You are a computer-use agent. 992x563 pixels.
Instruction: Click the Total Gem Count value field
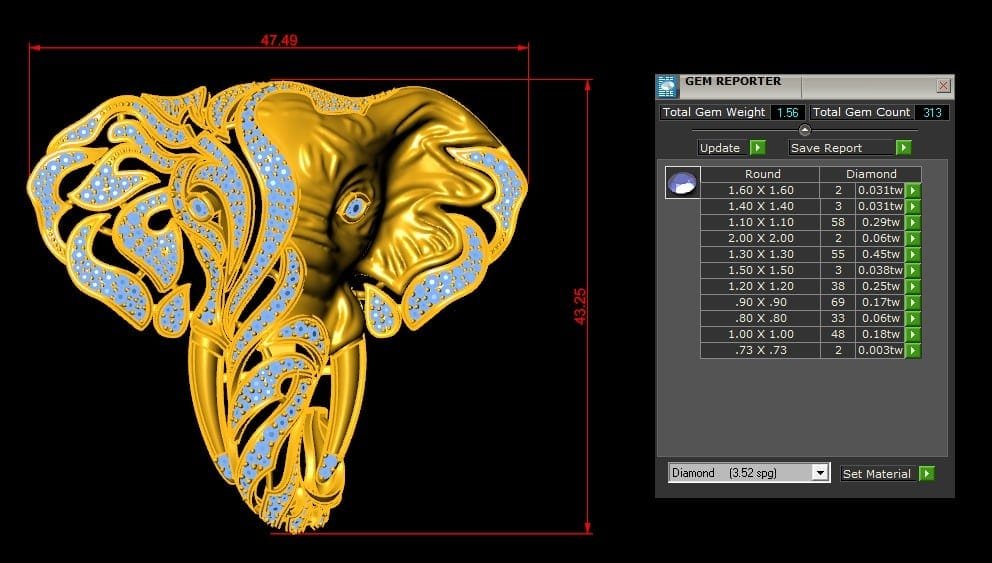click(932, 112)
